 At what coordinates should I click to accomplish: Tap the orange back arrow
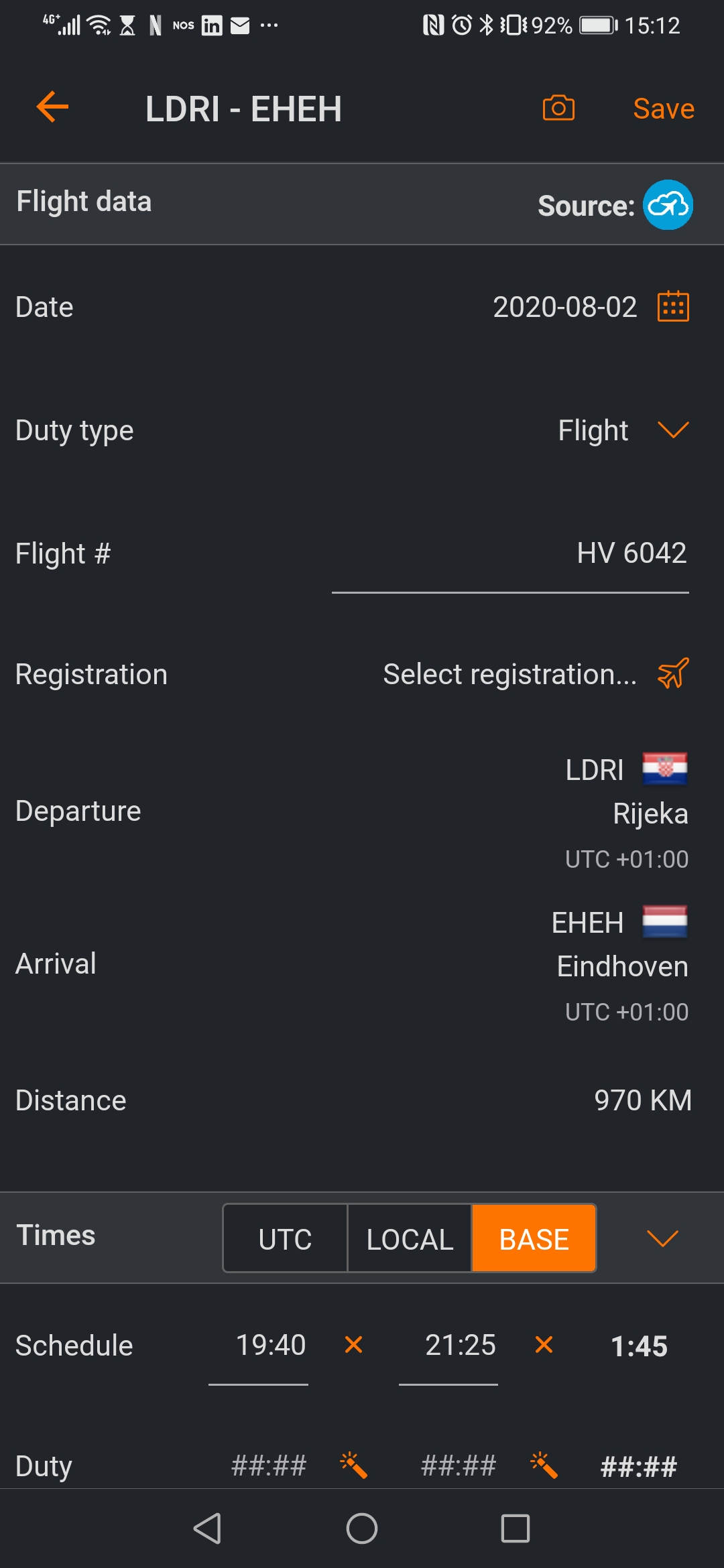[x=52, y=107]
